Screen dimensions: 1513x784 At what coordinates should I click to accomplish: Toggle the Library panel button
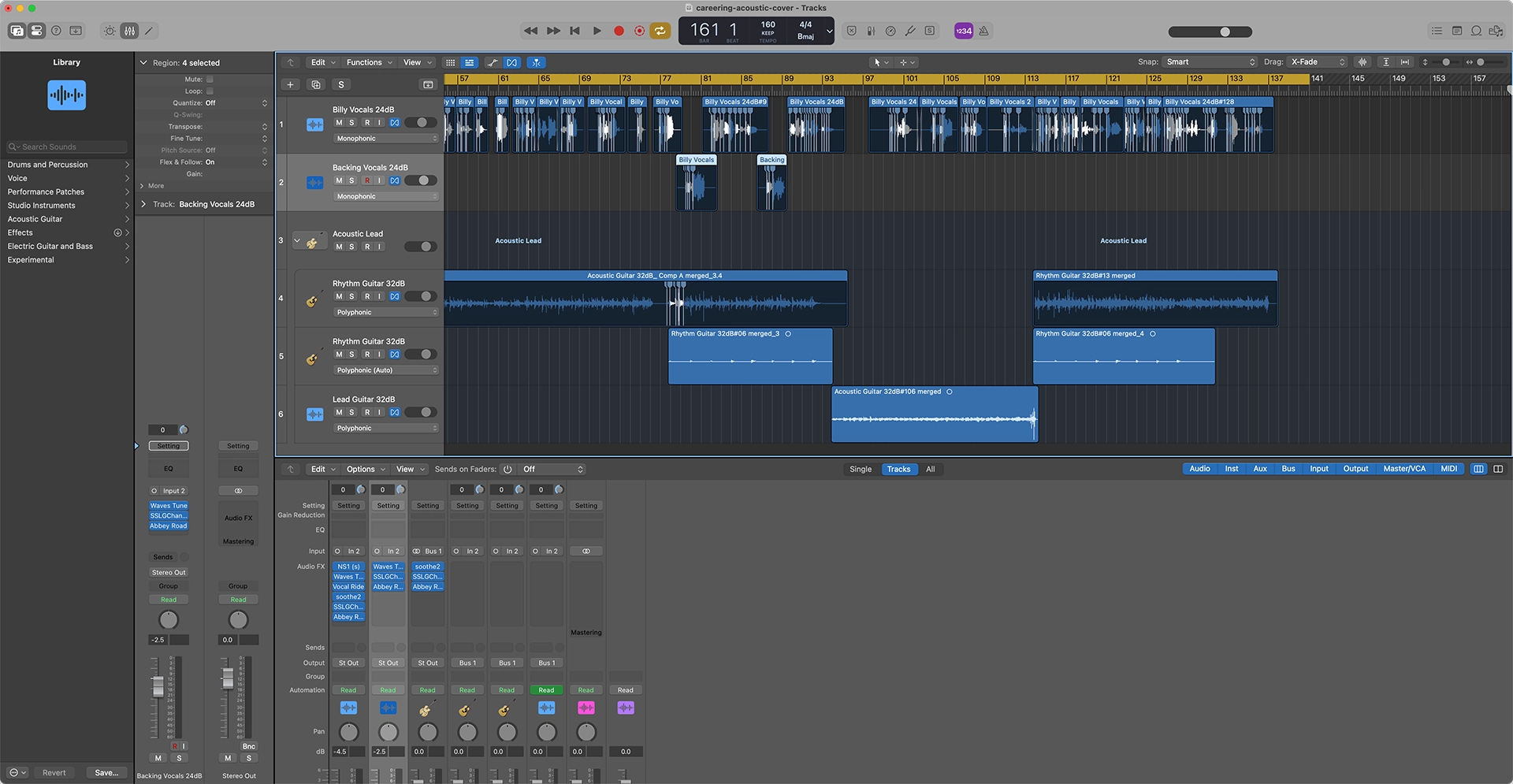[17, 31]
